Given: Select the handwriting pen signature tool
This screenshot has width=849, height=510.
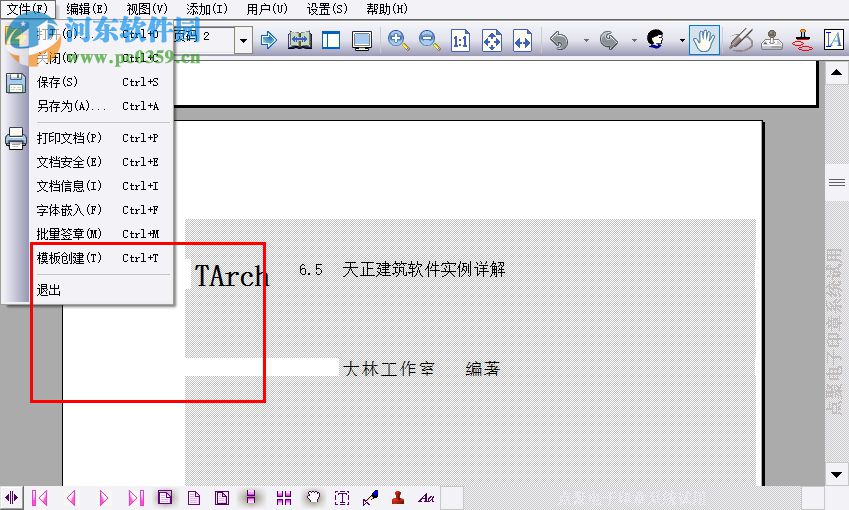Looking at the screenshot, I should (741, 40).
